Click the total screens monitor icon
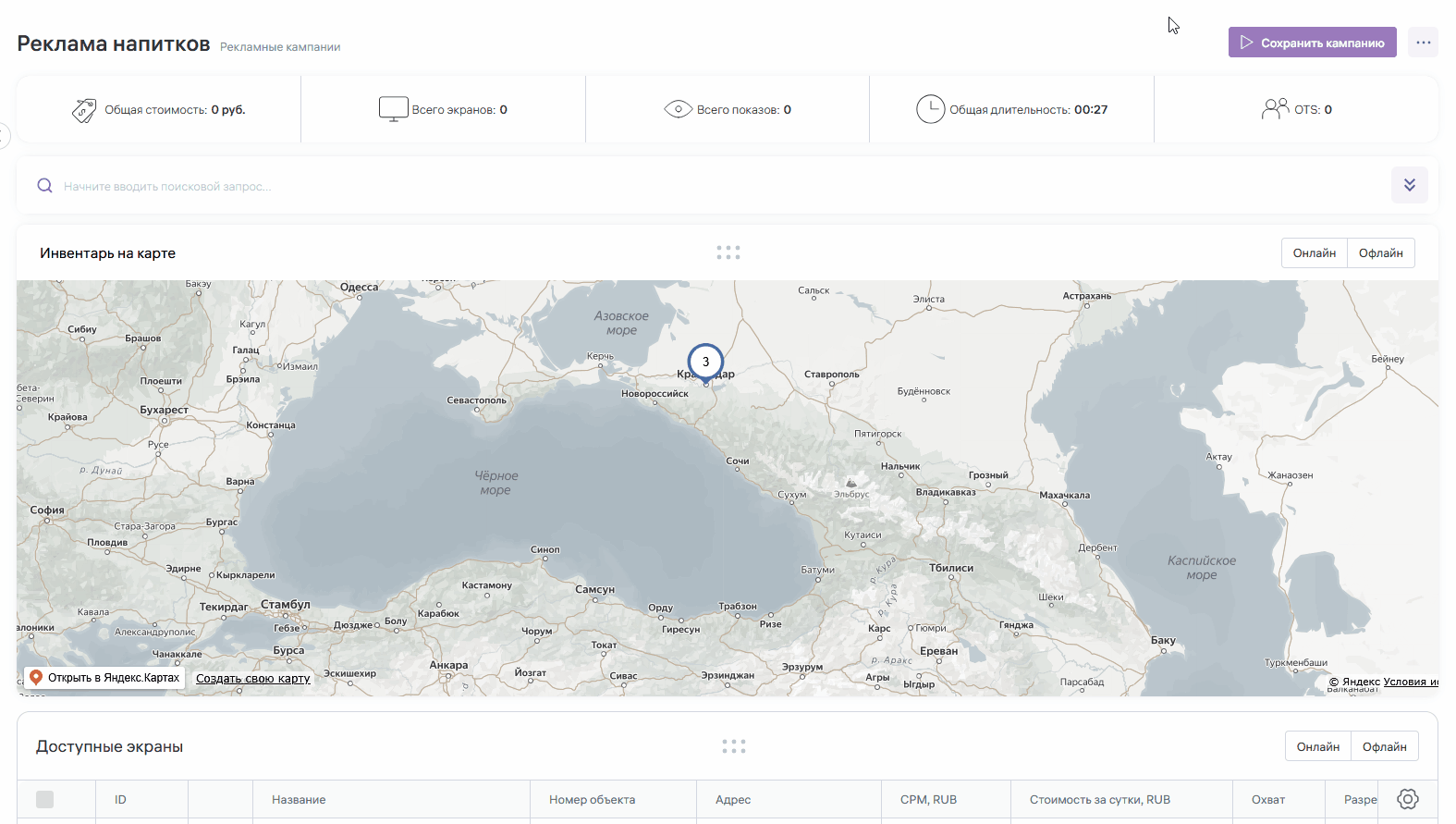Screen dimensions: 1456x824 [x=393, y=109]
